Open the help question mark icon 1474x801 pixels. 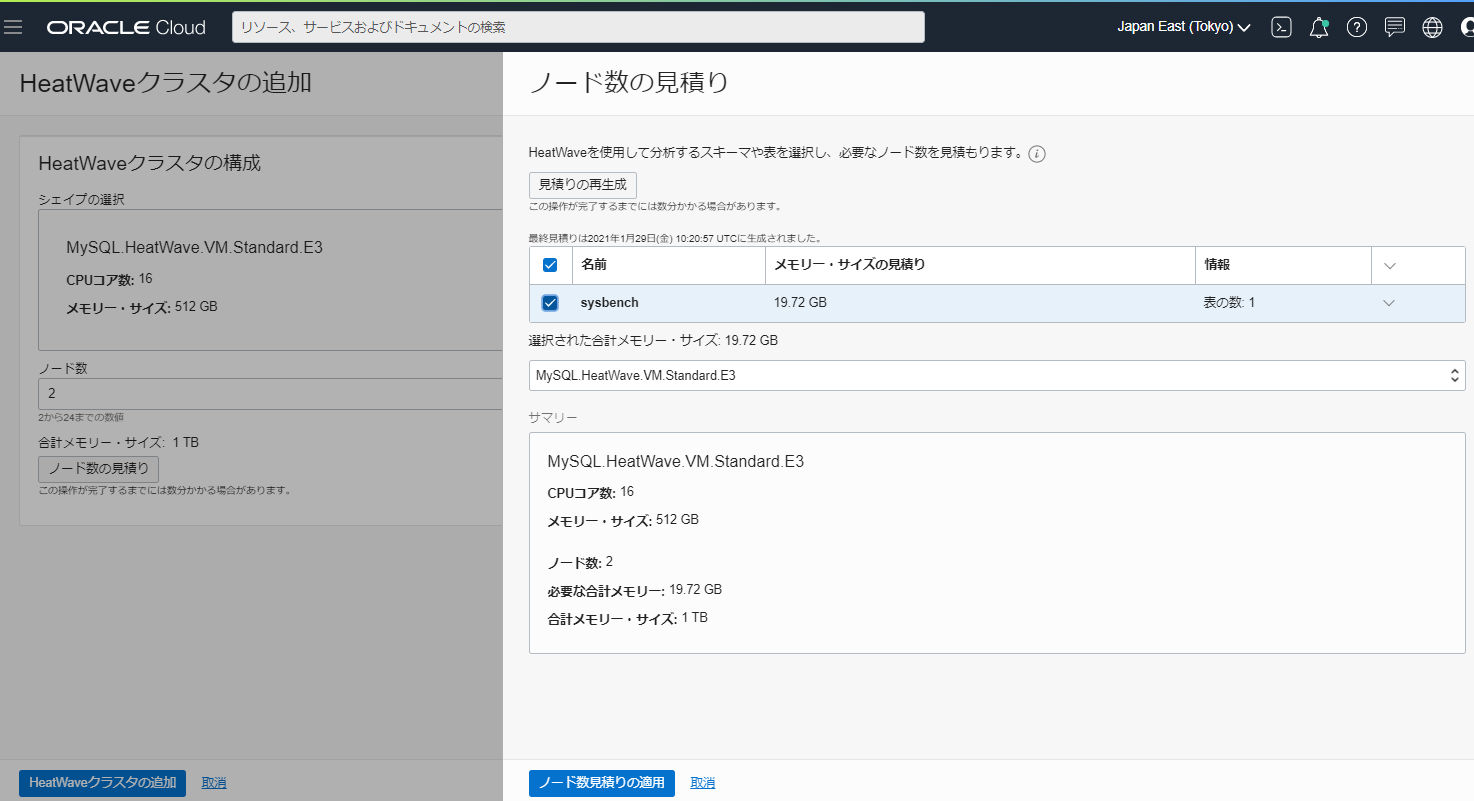1356,27
